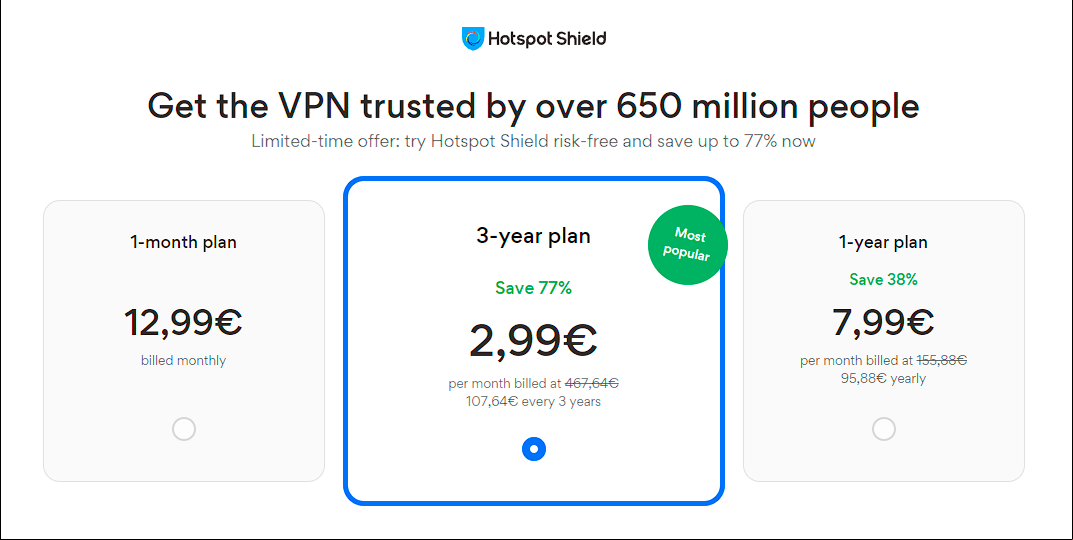Click the 12,99€ monthly price
Image resolution: width=1073 pixels, height=540 pixels.
click(x=183, y=322)
